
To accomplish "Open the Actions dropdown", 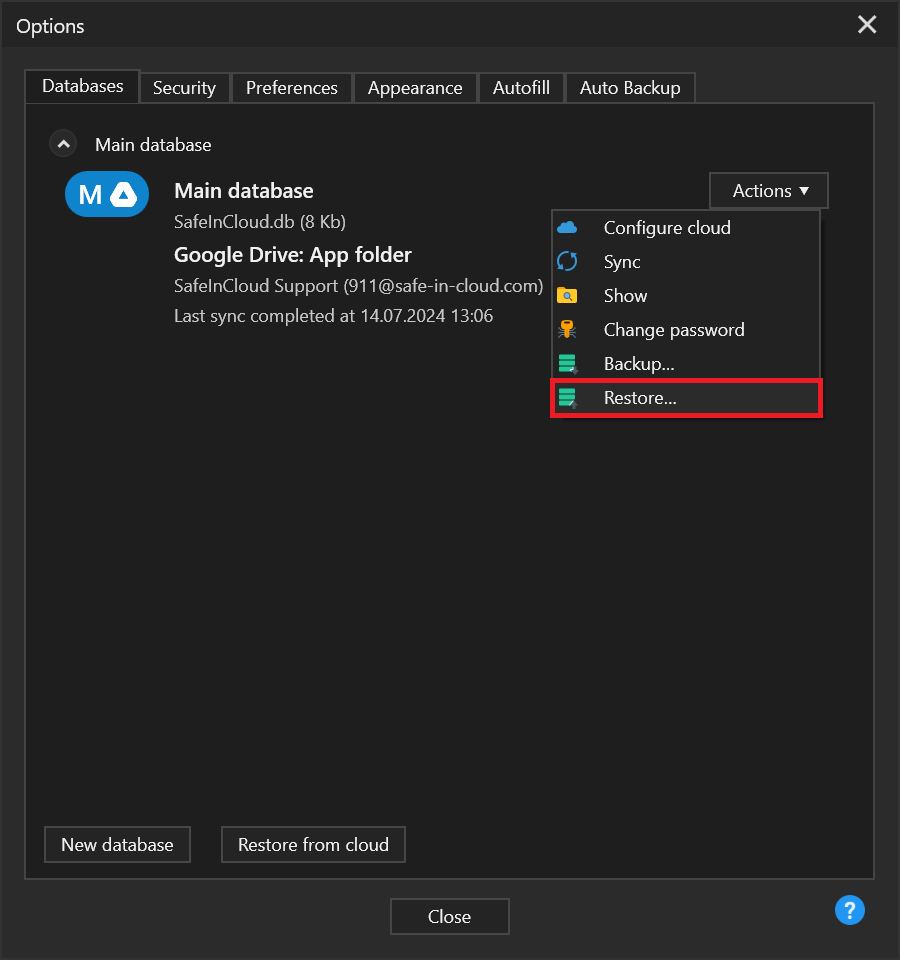I will tap(769, 191).
